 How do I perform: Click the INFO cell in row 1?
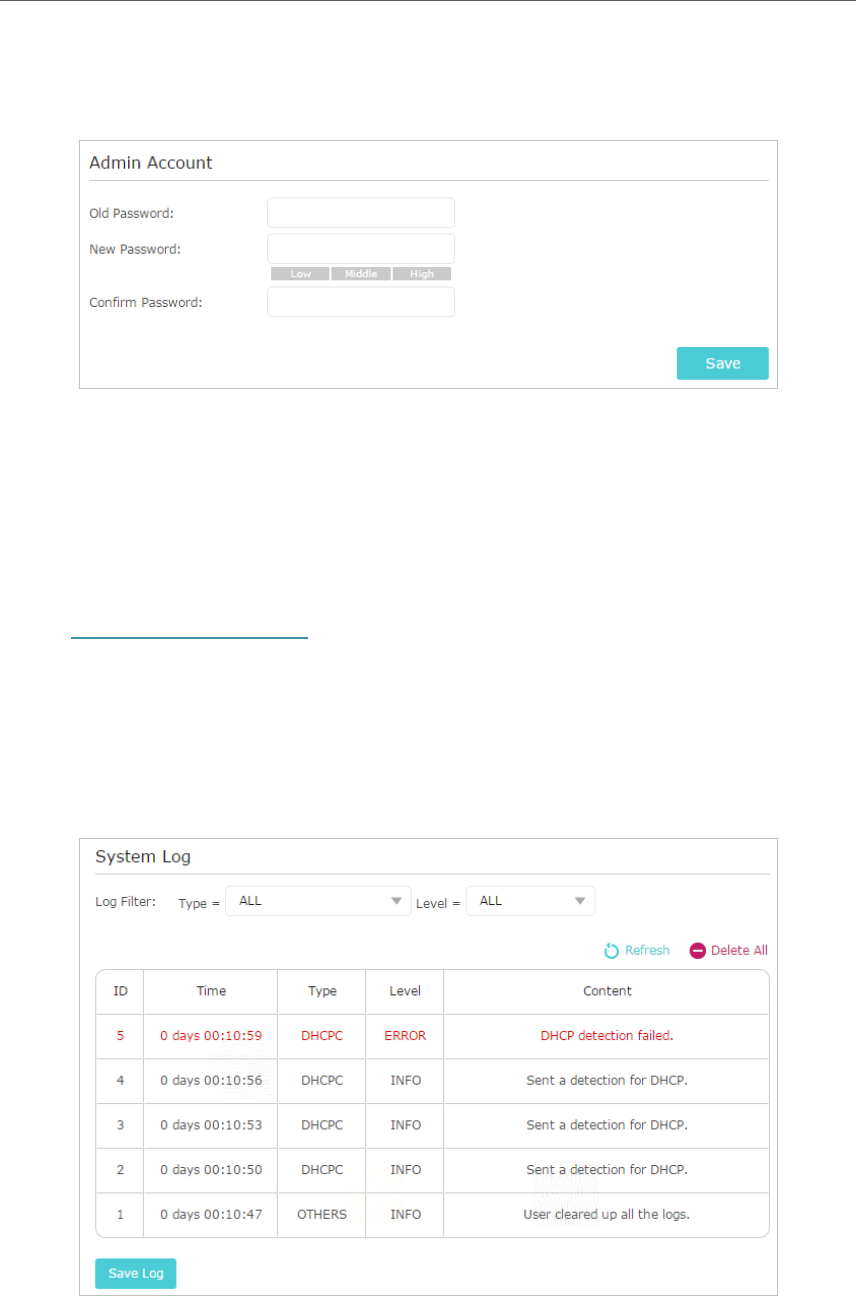click(x=405, y=1214)
